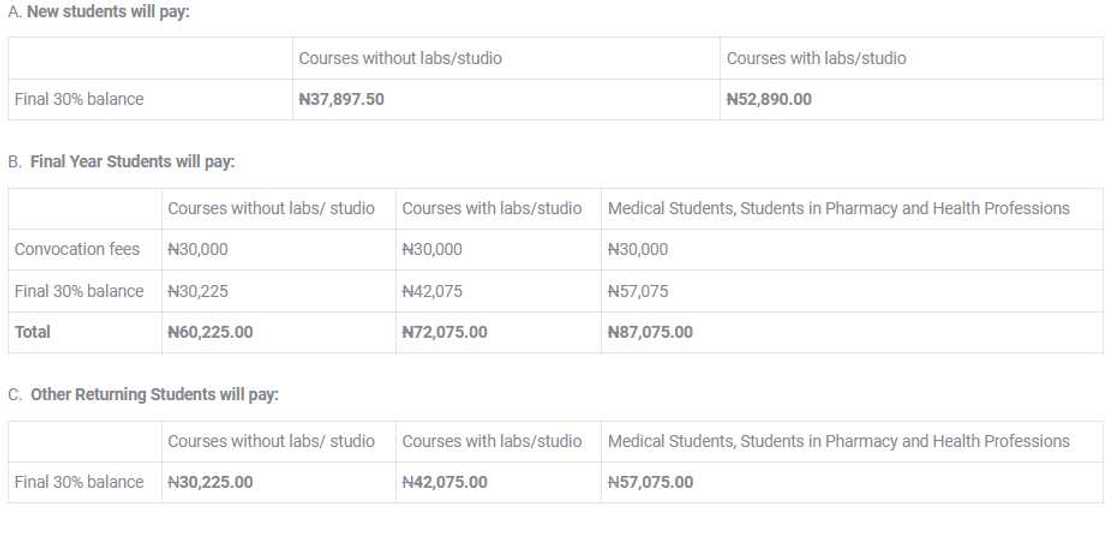
Task: Click ₦57,075.00 in Returning Students table
Action: coord(650,482)
